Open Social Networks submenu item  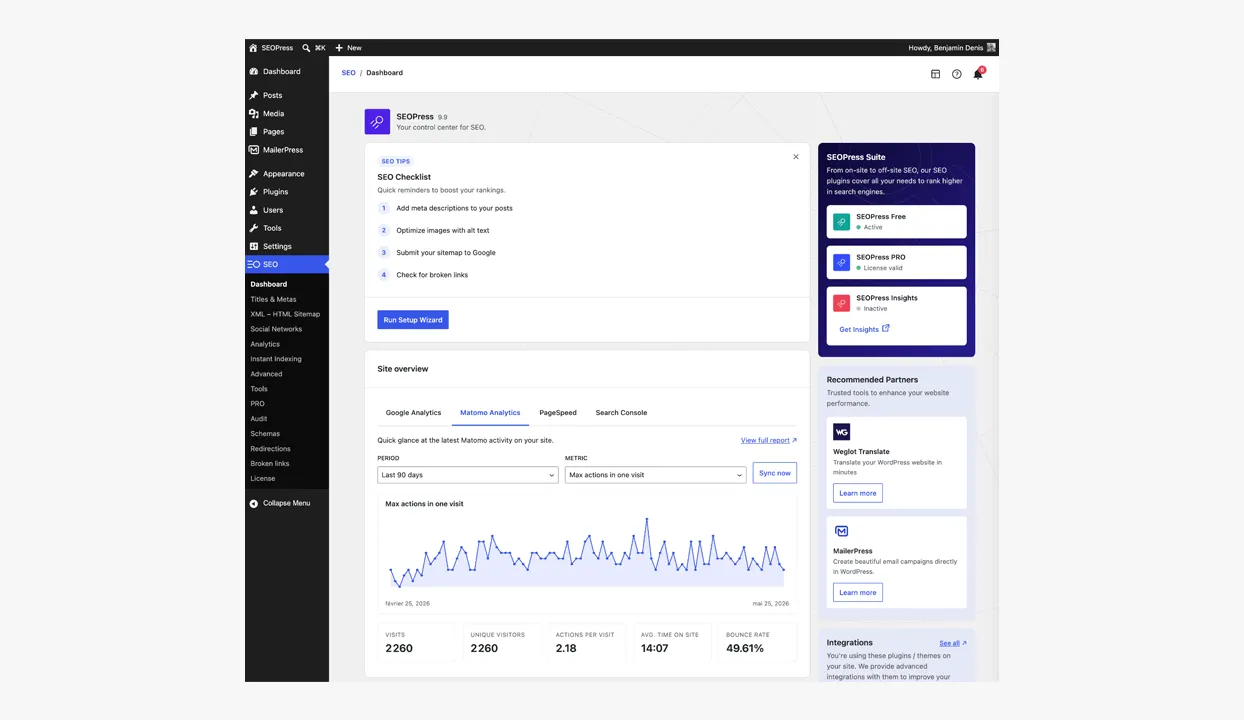(276, 329)
